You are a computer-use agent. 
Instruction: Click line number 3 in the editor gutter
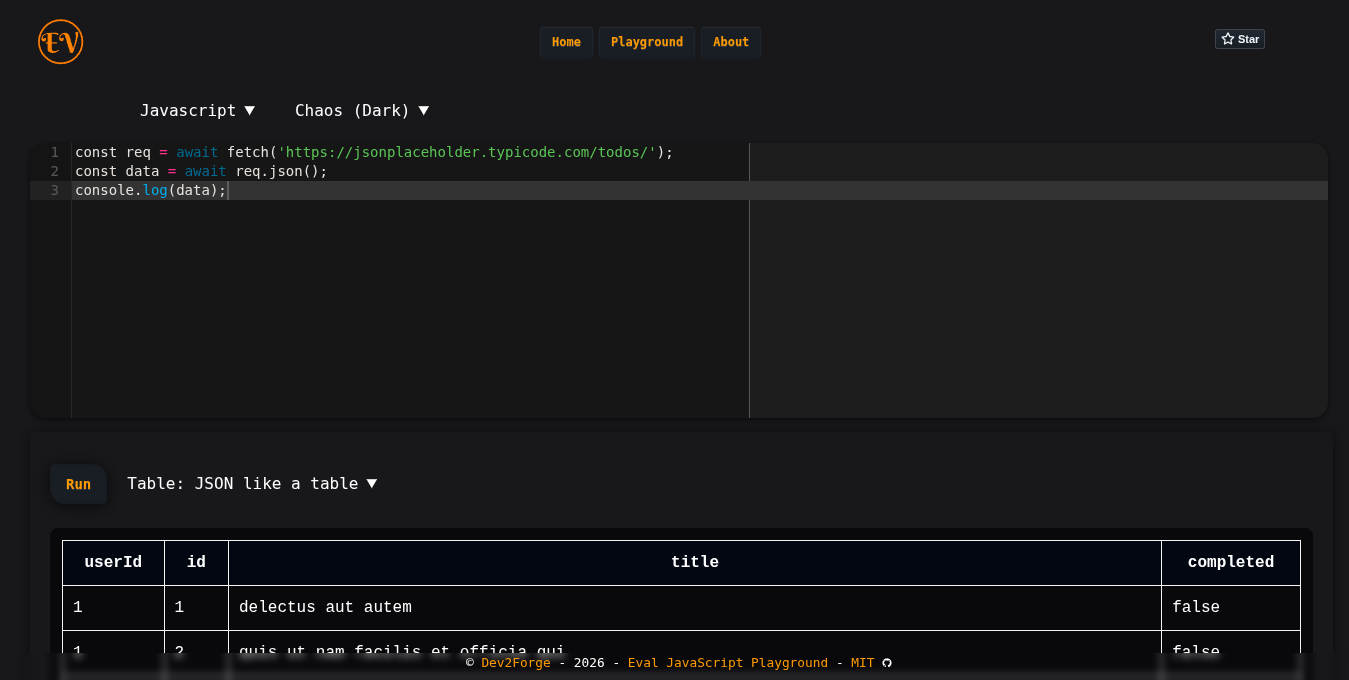pyautogui.click(x=54, y=190)
